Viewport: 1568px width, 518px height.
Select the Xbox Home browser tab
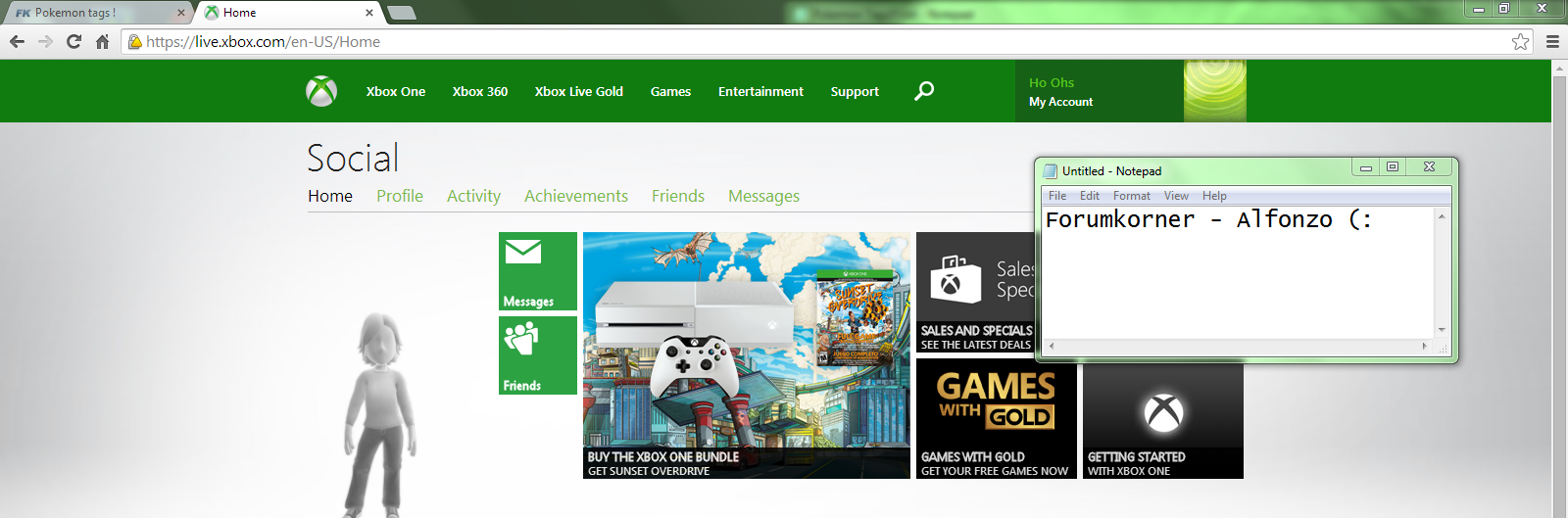287,13
